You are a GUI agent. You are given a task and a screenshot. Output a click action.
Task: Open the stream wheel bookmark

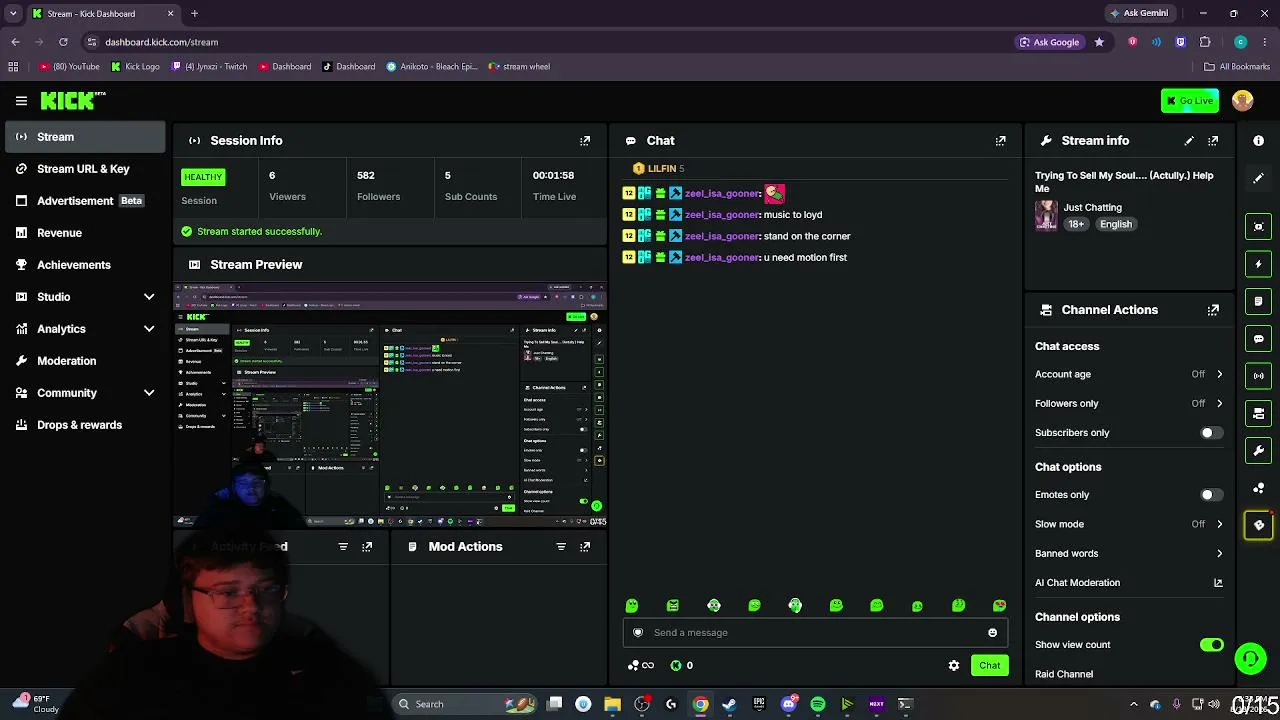point(519,67)
